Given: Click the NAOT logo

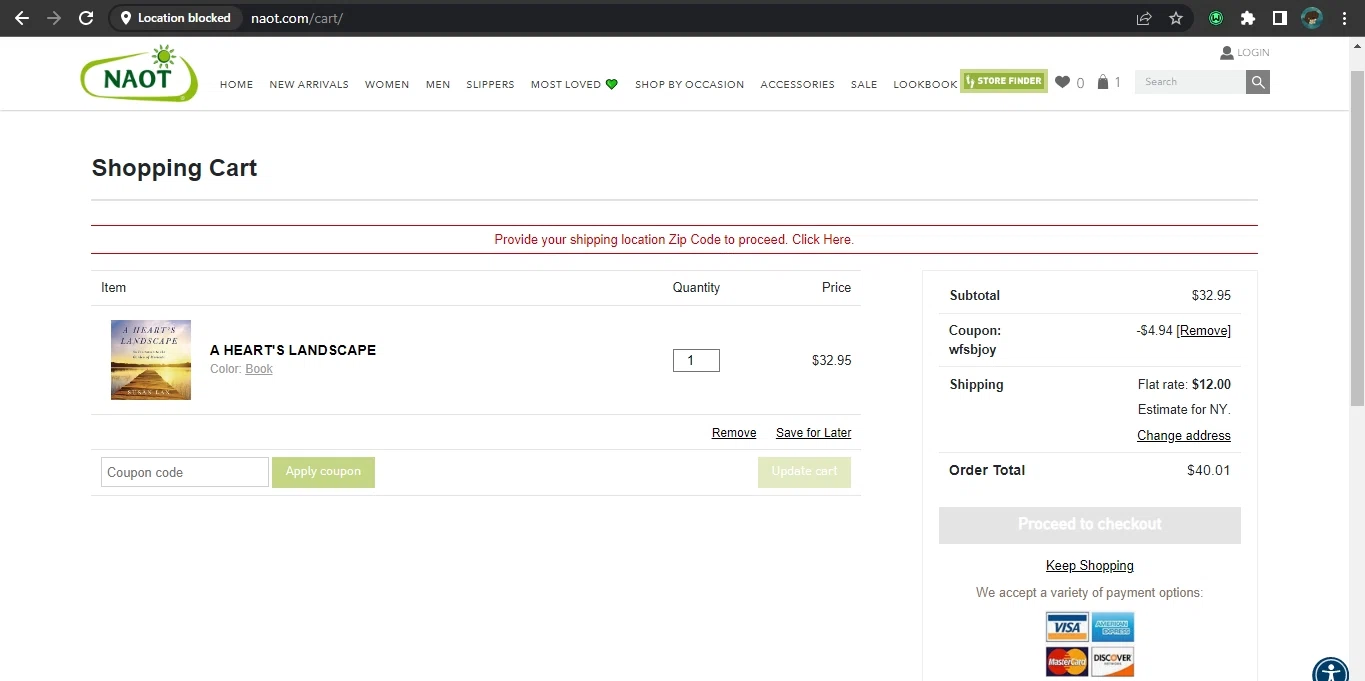Looking at the screenshot, I should coord(139,73).
